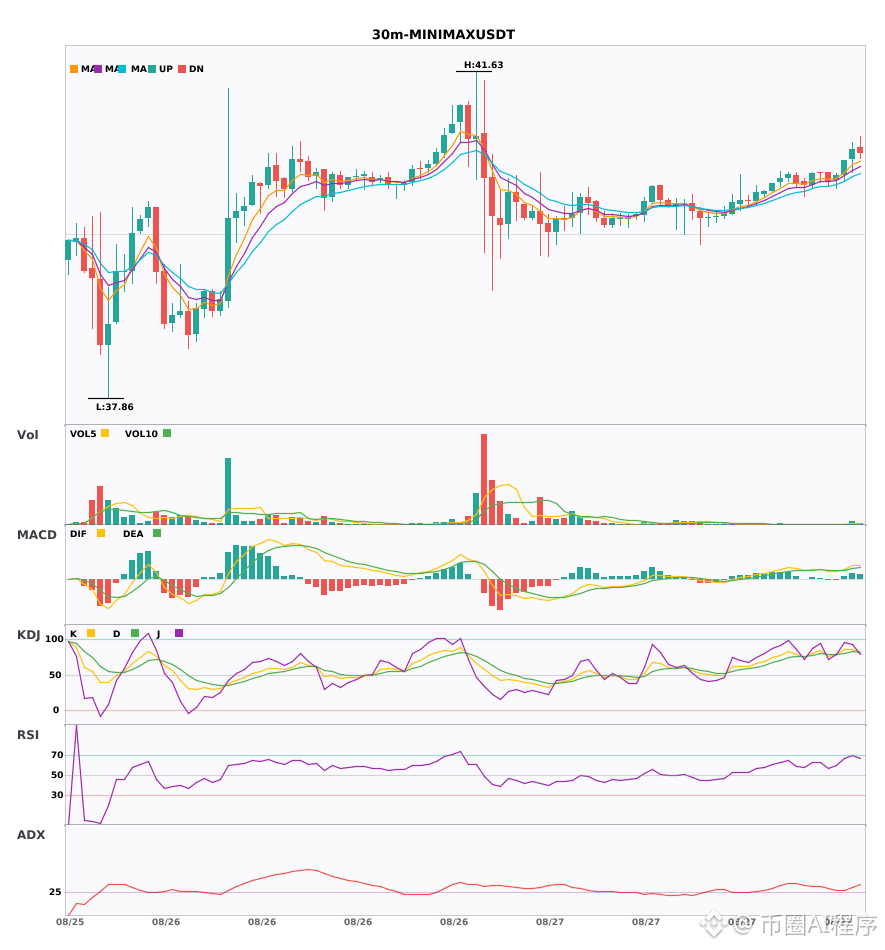Image resolution: width=885 pixels, height=950 pixels.
Task: Click the purple MA legend swatch
Action: coord(98,69)
